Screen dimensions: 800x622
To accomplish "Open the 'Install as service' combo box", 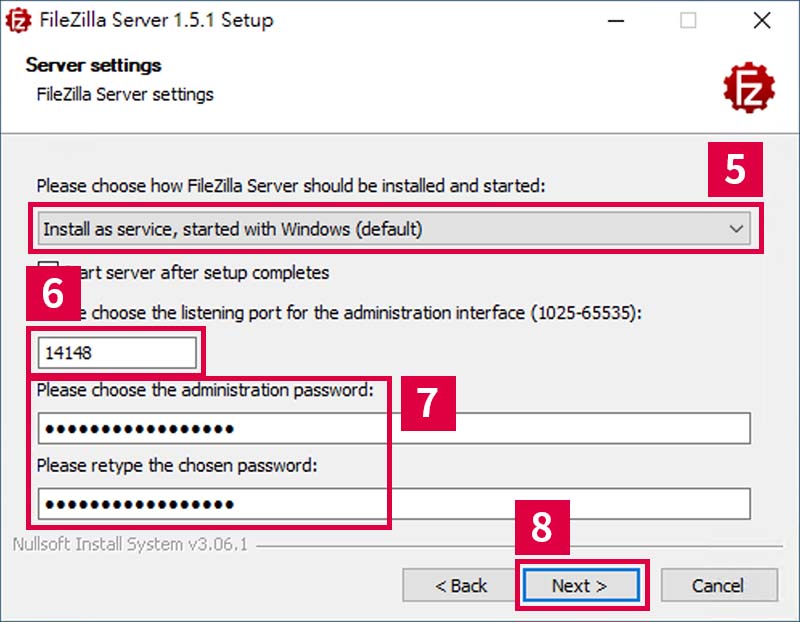I will click(394, 229).
